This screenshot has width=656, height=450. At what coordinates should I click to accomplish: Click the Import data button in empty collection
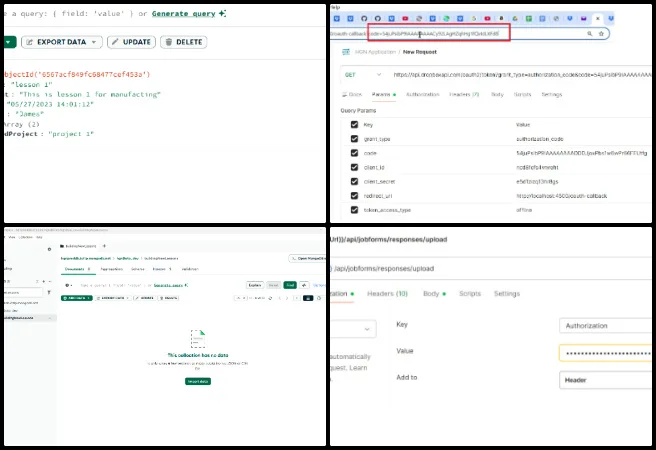[x=198, y=381]
